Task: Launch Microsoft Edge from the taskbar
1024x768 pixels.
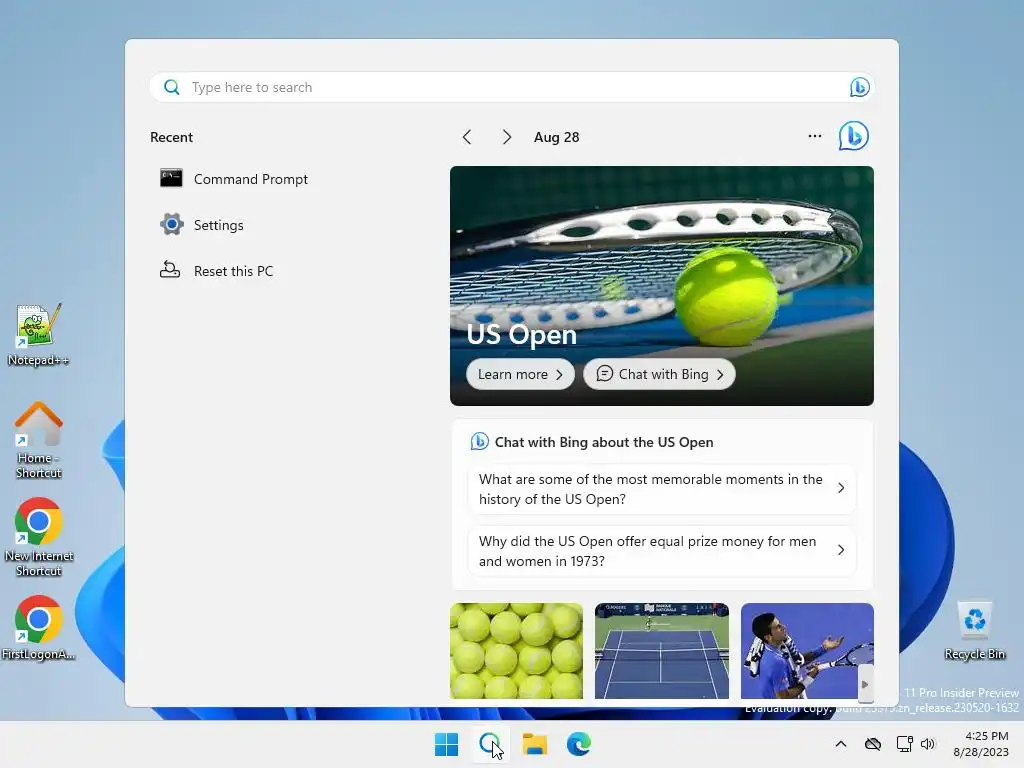Action: point(579,744)
